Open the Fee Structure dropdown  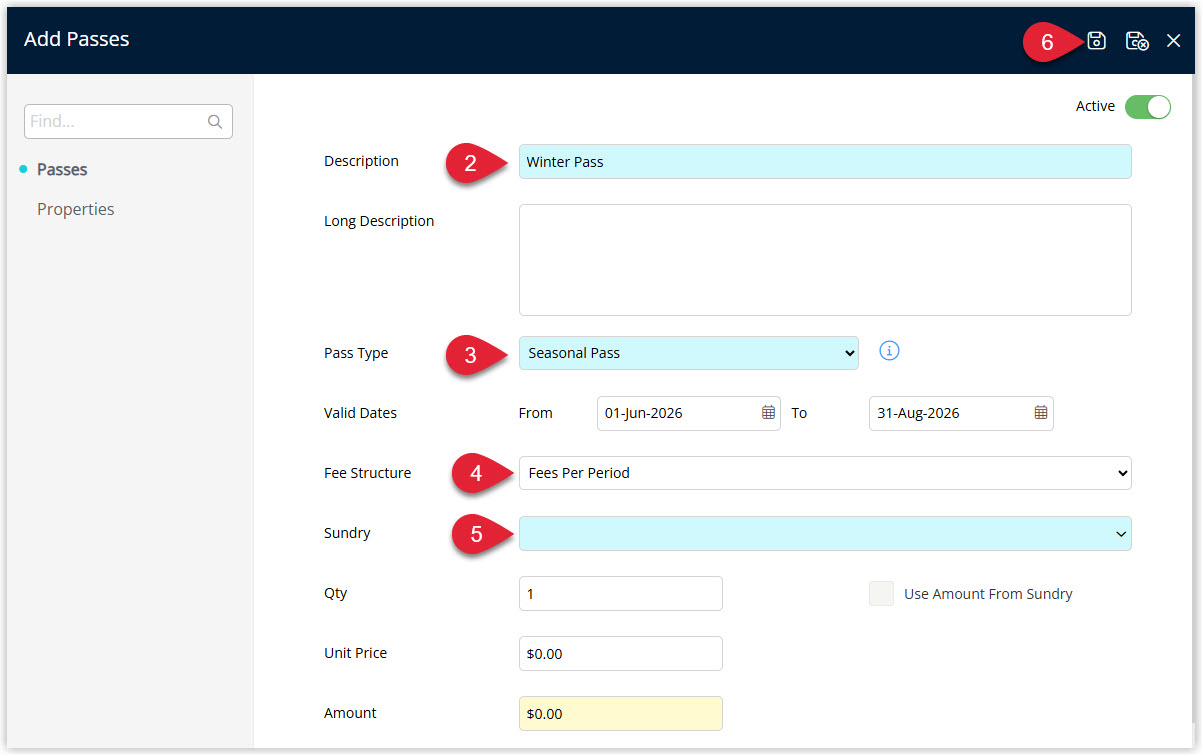click(825, 473)
